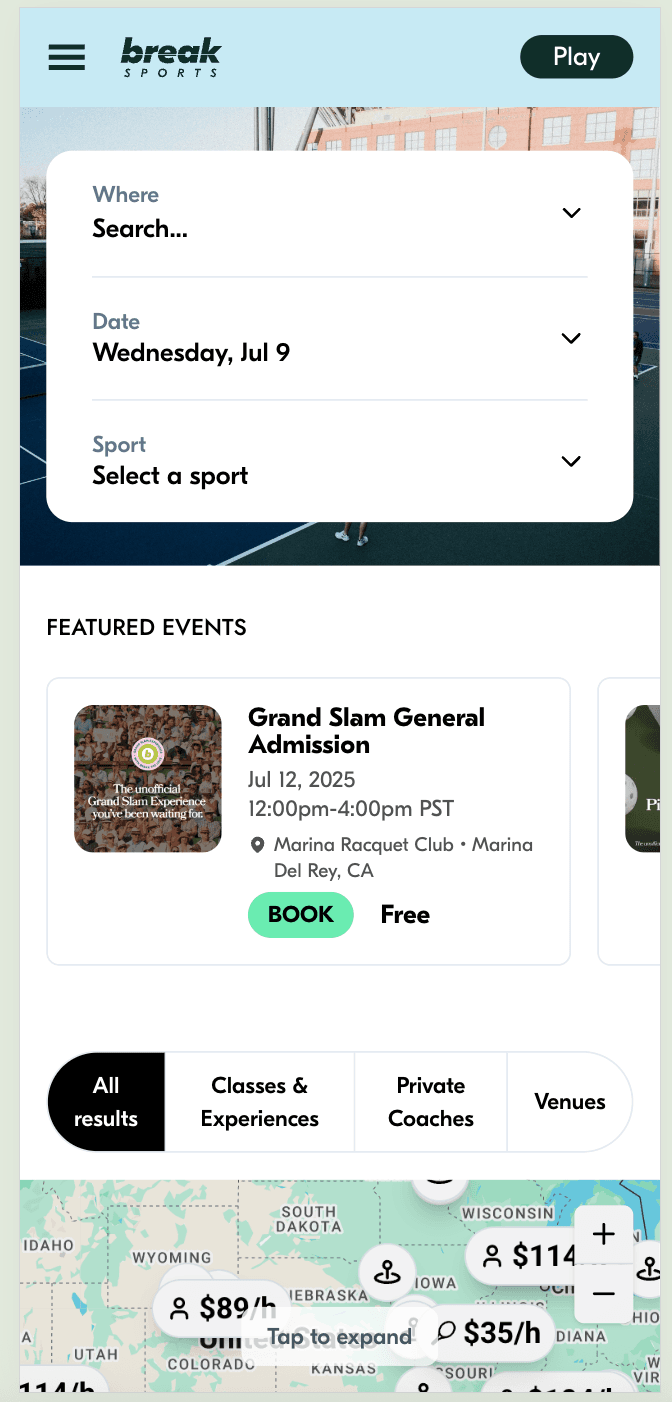Open the Grand Slam event thumbnail image
Screen dimensions: 672x1402
pyautogui.click(x=148, y=779)
